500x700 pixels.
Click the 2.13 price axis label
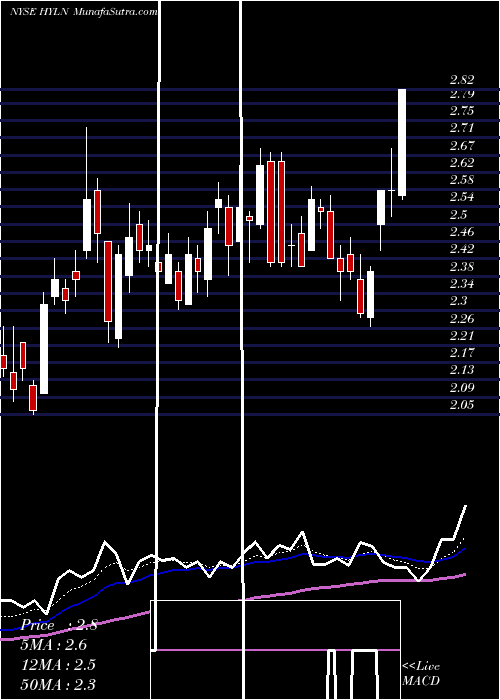tap(462, 371)
